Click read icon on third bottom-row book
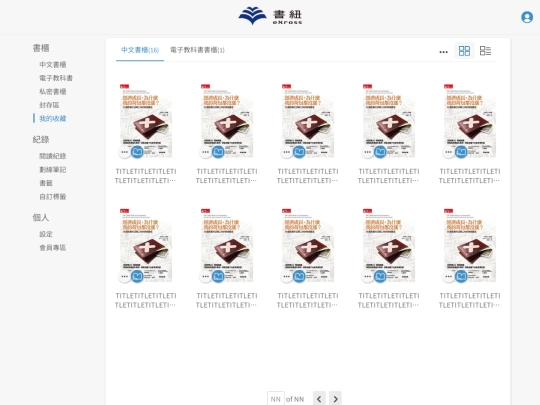This screenshot has height=405, width=540. click(x=299, y=276)
